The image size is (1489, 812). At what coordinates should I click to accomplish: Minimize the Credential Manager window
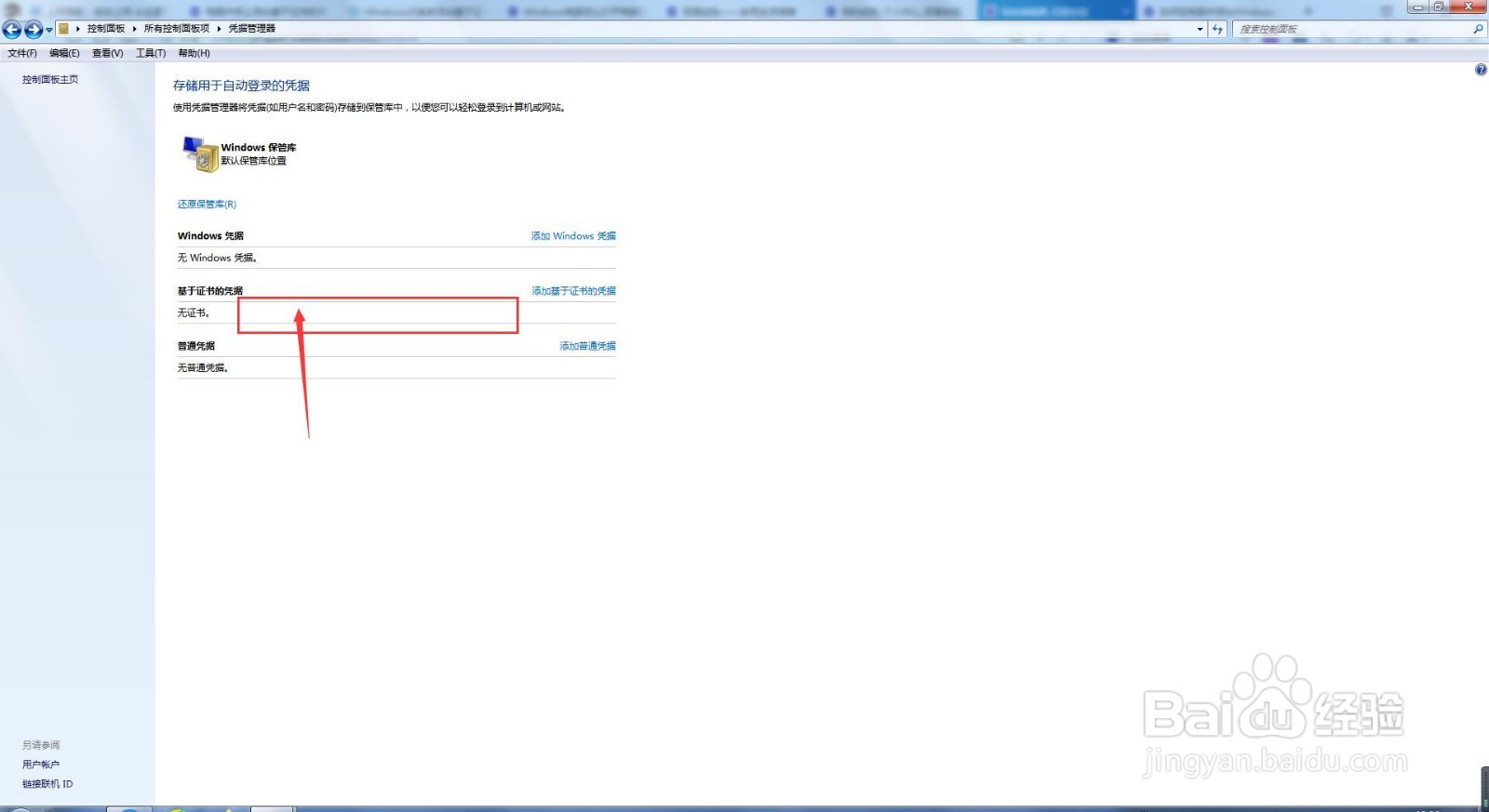pyautogui.click(x=1417, y=7)
